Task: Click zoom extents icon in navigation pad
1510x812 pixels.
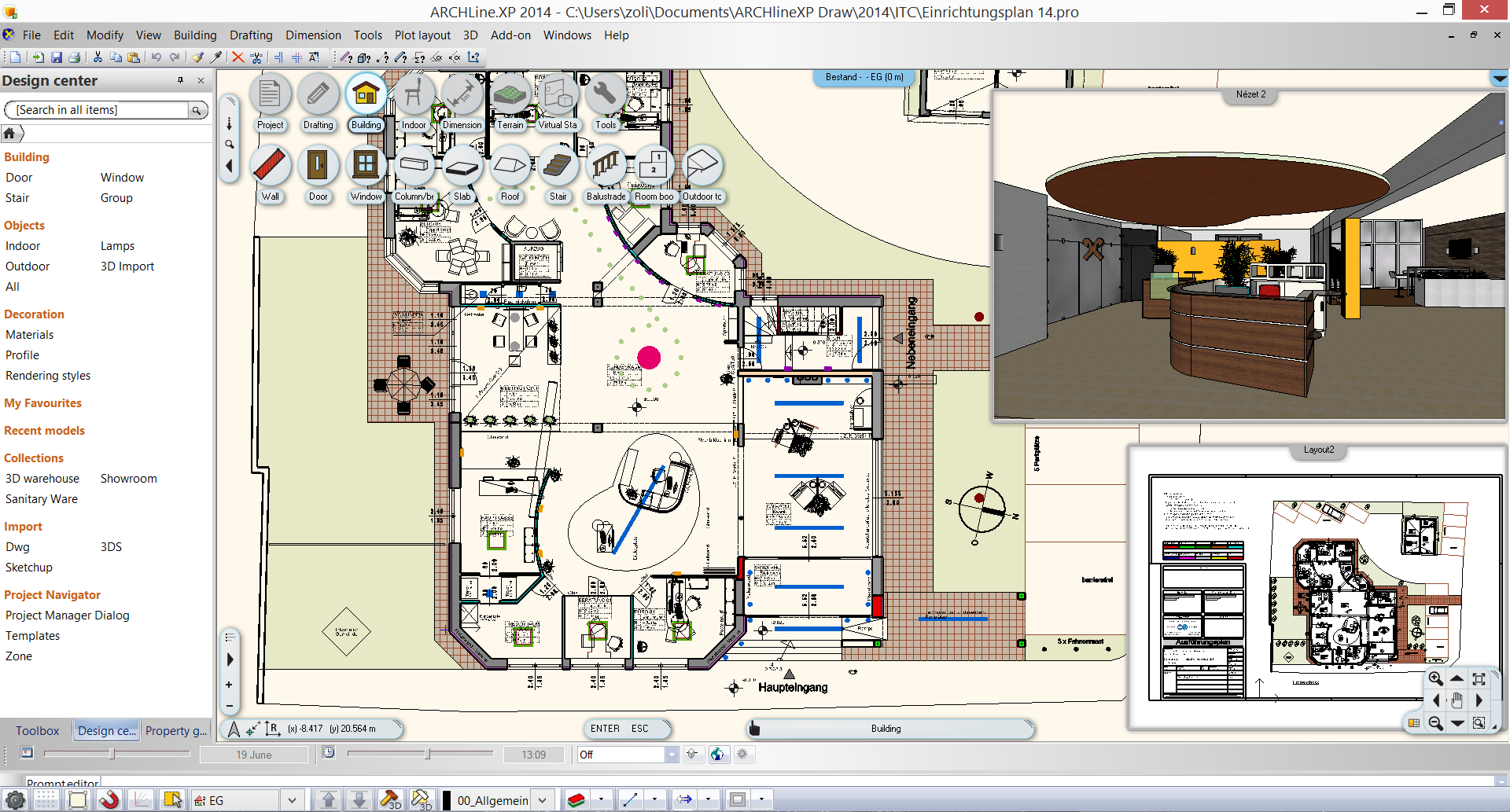Action: coord(1479,679)
